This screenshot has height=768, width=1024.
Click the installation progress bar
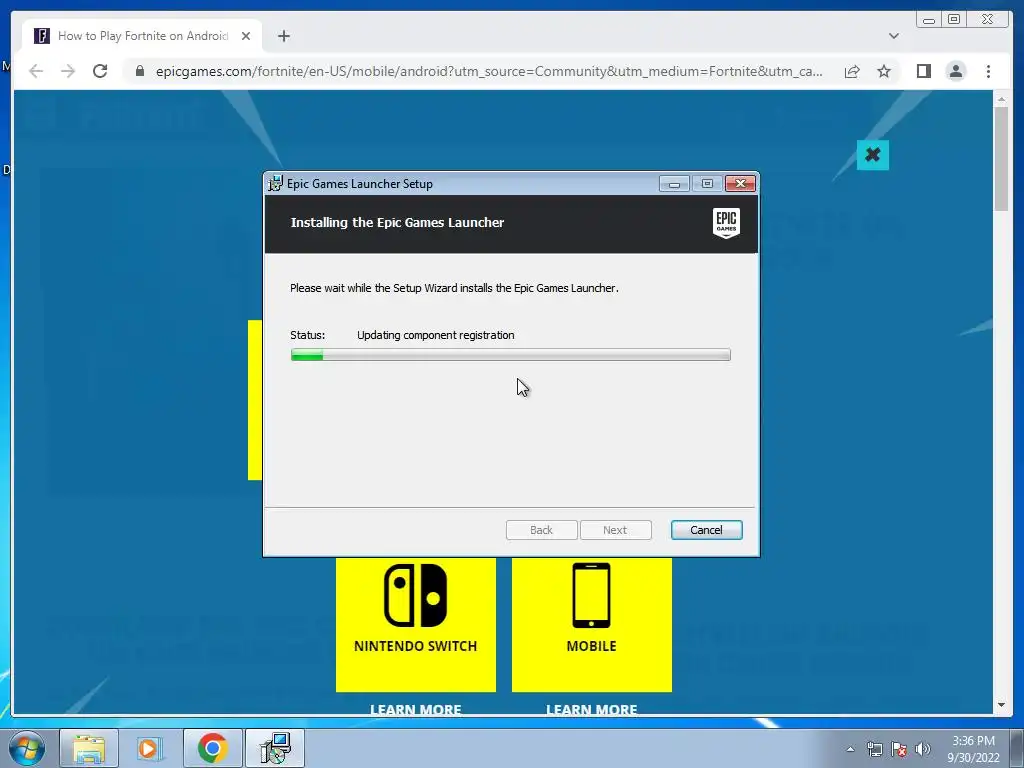(511, 355)
